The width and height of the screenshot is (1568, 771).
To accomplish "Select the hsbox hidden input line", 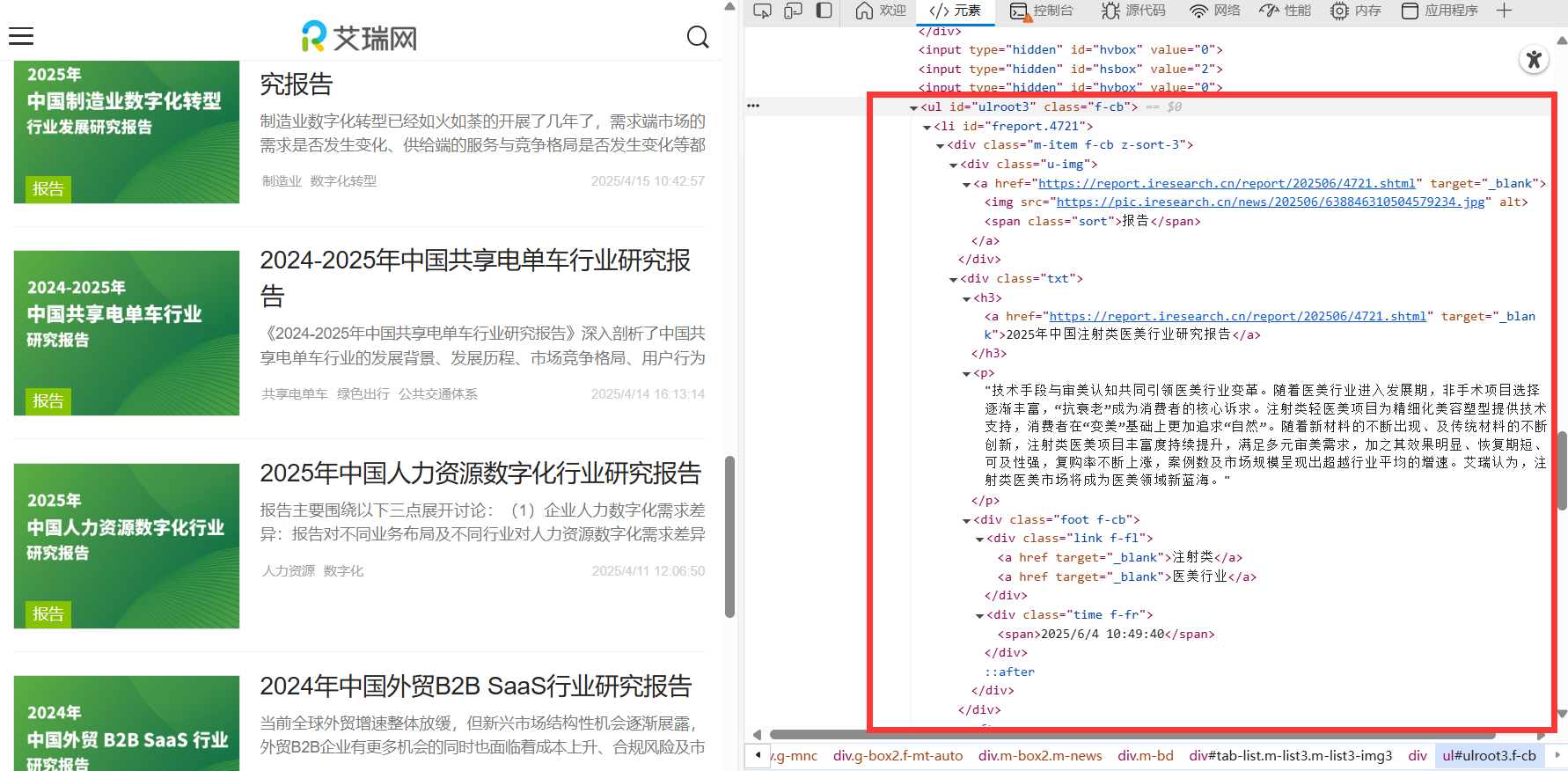I will pyautogui.click(x=1071, y=69).
